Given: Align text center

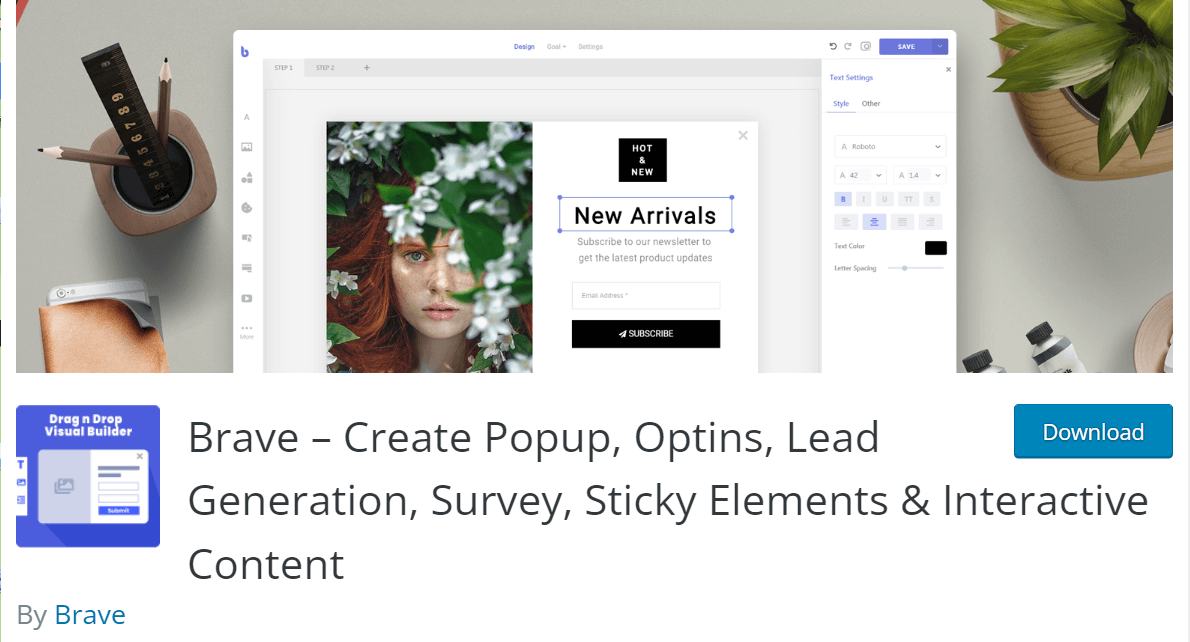Looking at the screenshot, I should 874,222.
